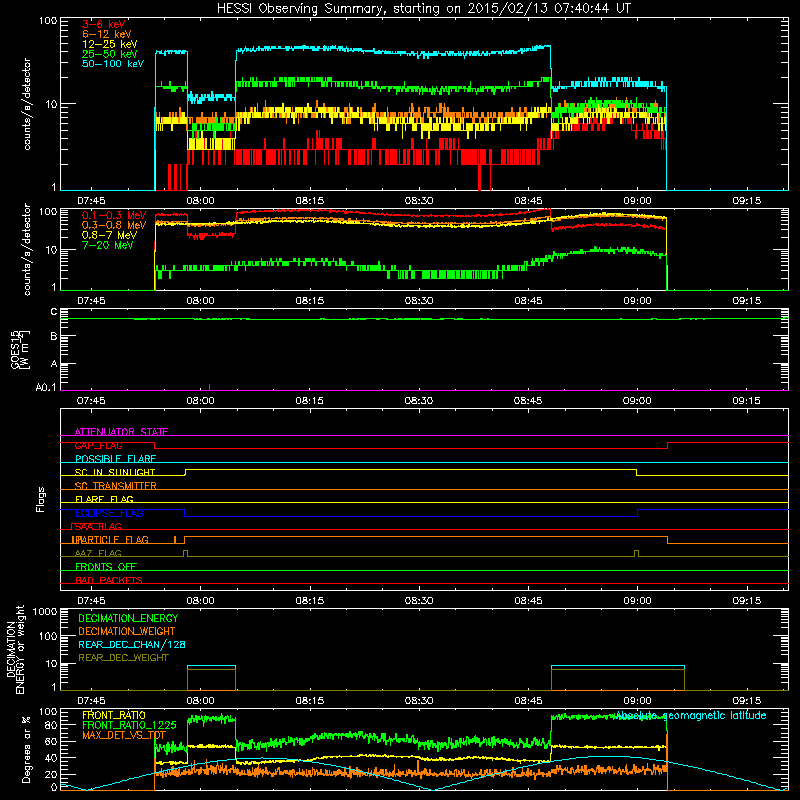This screenshot has height=800, width=800.
Task: Select the SC_IN_SUNLIGHT flag label
Action: tap(115, 472)
